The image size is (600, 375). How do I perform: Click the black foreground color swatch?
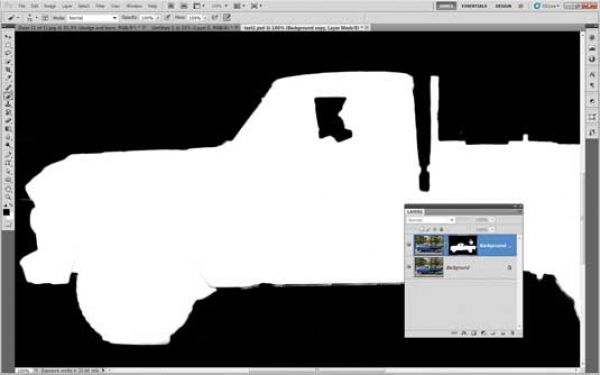coord(6,212)
